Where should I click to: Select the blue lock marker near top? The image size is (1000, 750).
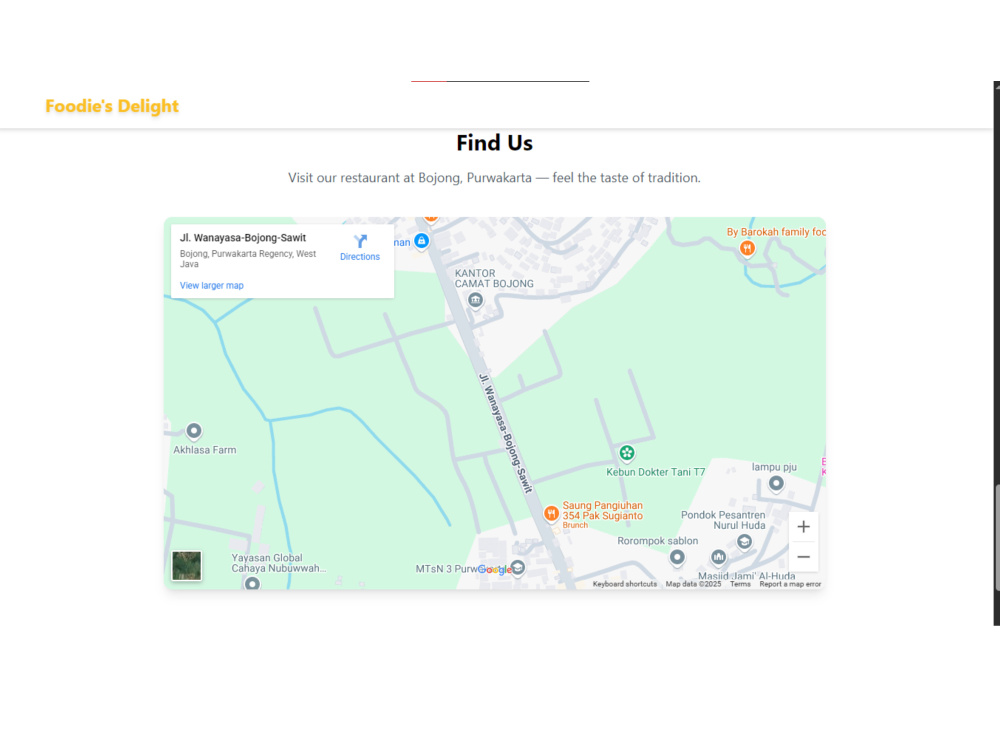421,241
